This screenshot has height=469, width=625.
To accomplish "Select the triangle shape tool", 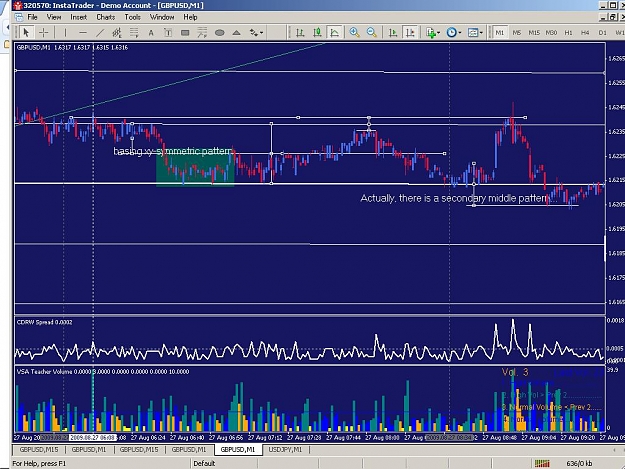I will [237, 33].
